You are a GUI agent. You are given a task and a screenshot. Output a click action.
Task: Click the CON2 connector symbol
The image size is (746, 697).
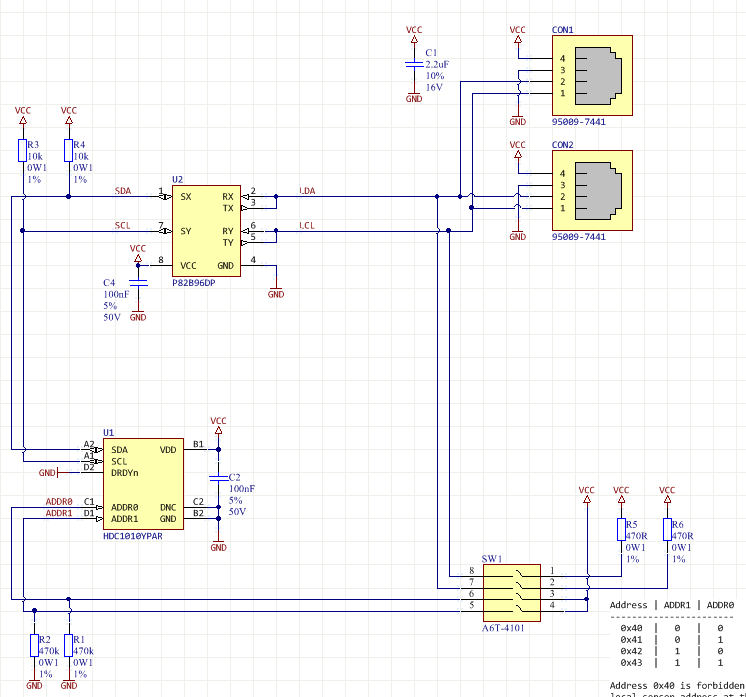point(592,190)
